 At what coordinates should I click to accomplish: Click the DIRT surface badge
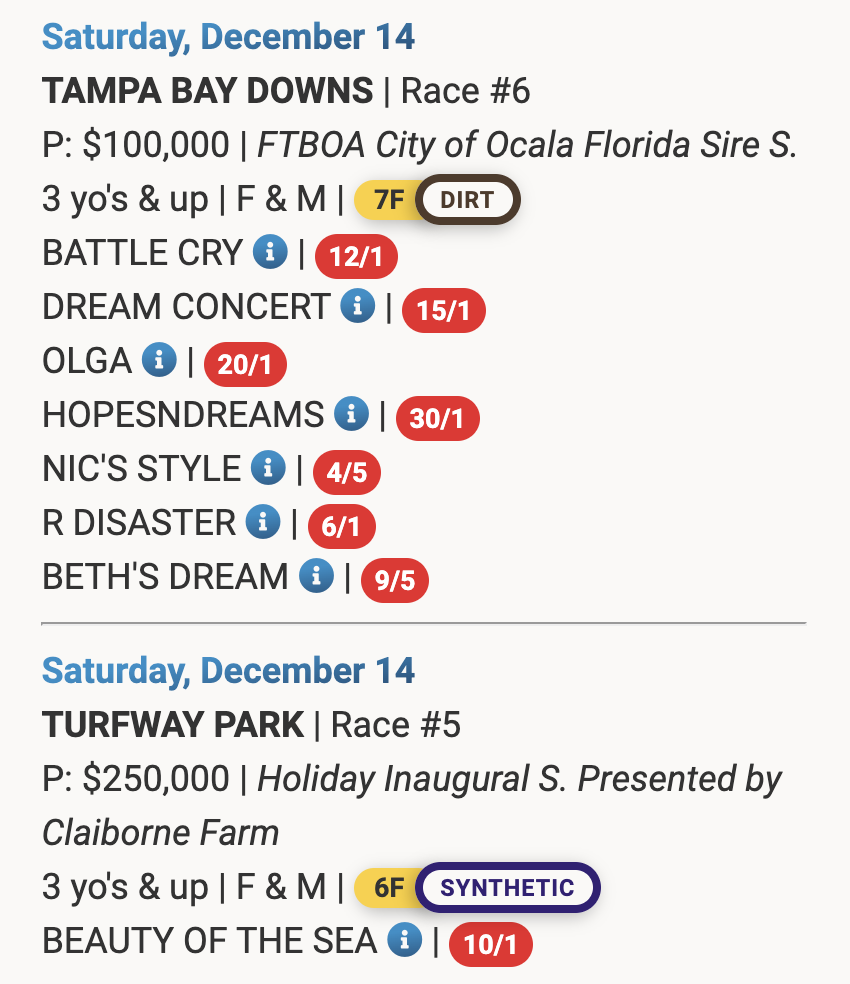(467, 200)
